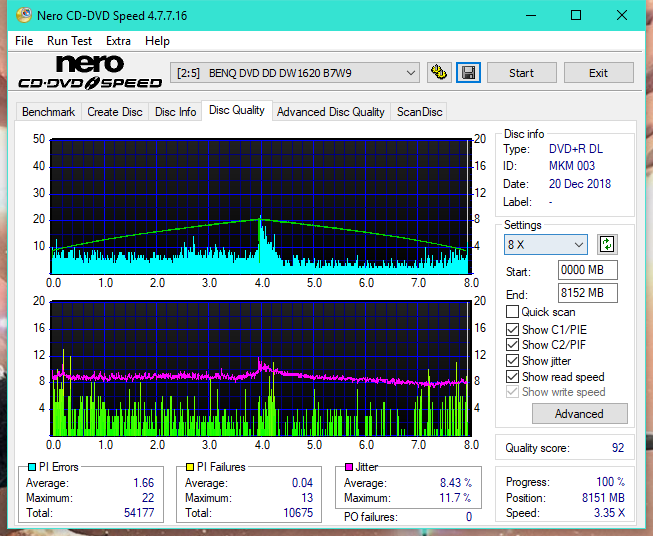Switch to the Advanced Disc Quality tab

331,112
